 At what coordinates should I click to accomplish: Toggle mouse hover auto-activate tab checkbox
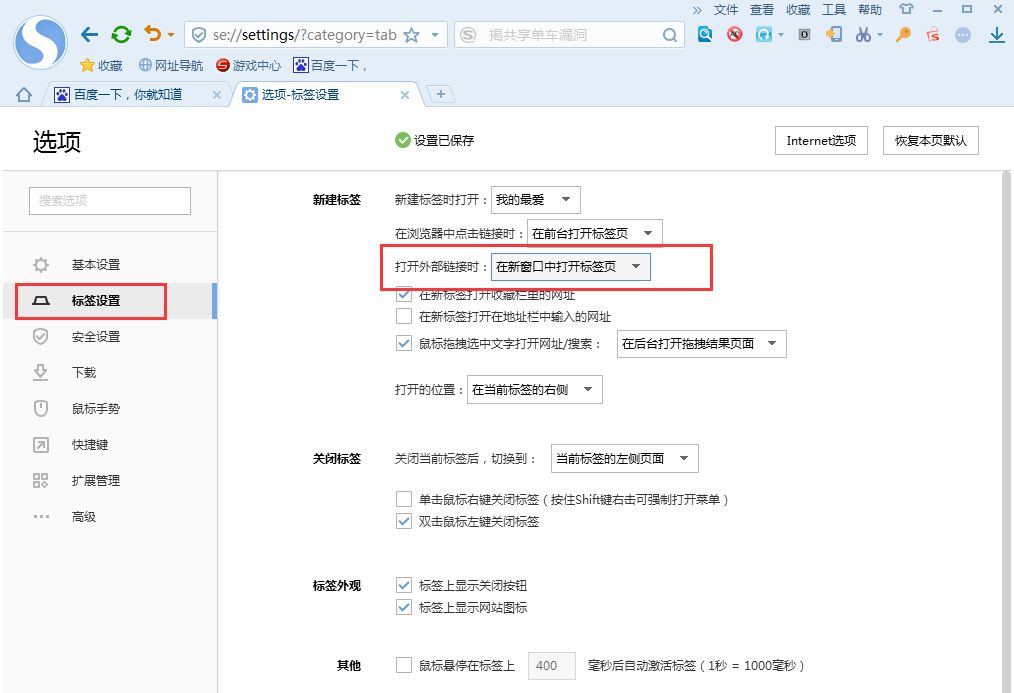404,665
